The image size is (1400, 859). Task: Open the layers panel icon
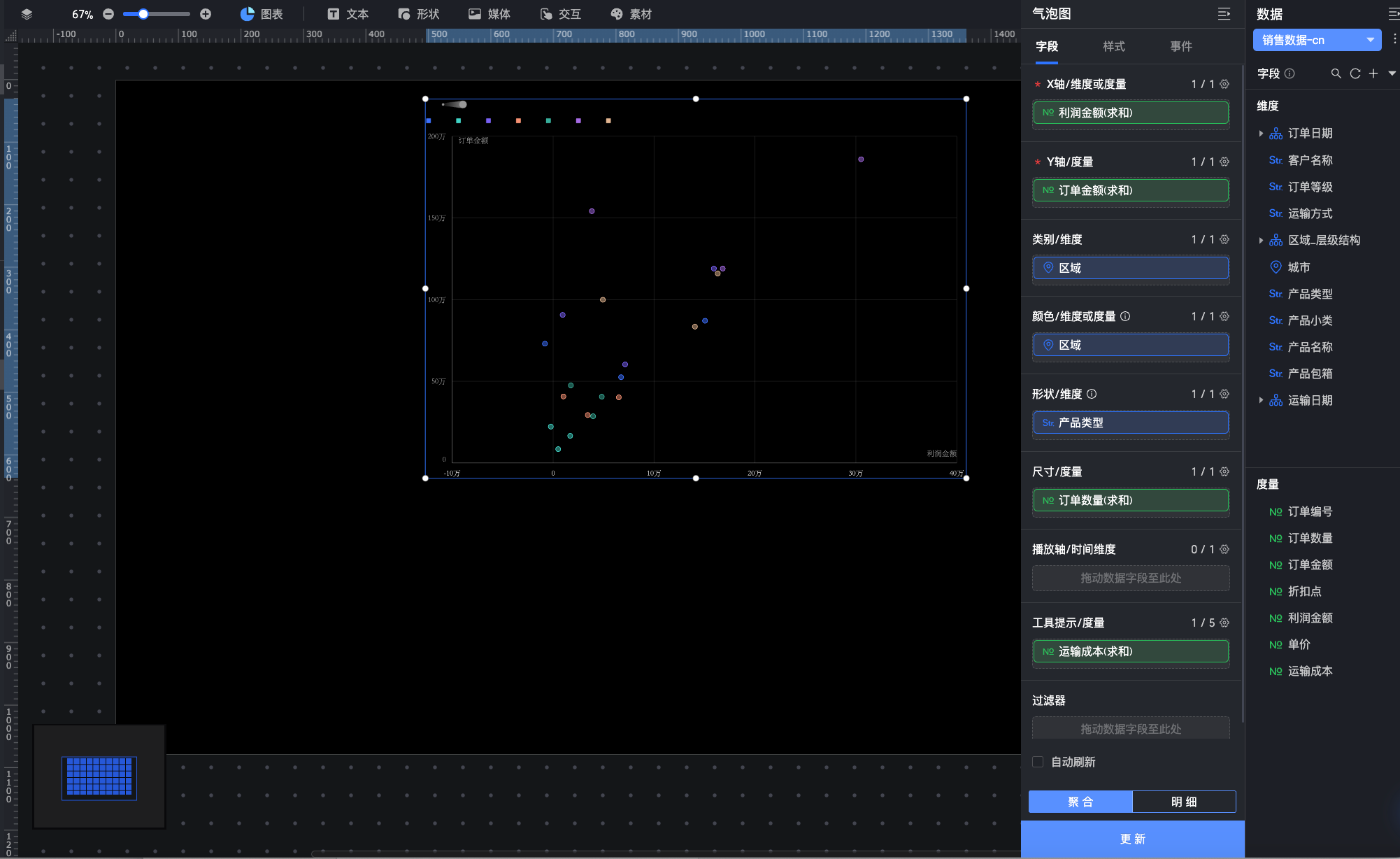pos(27,14)
